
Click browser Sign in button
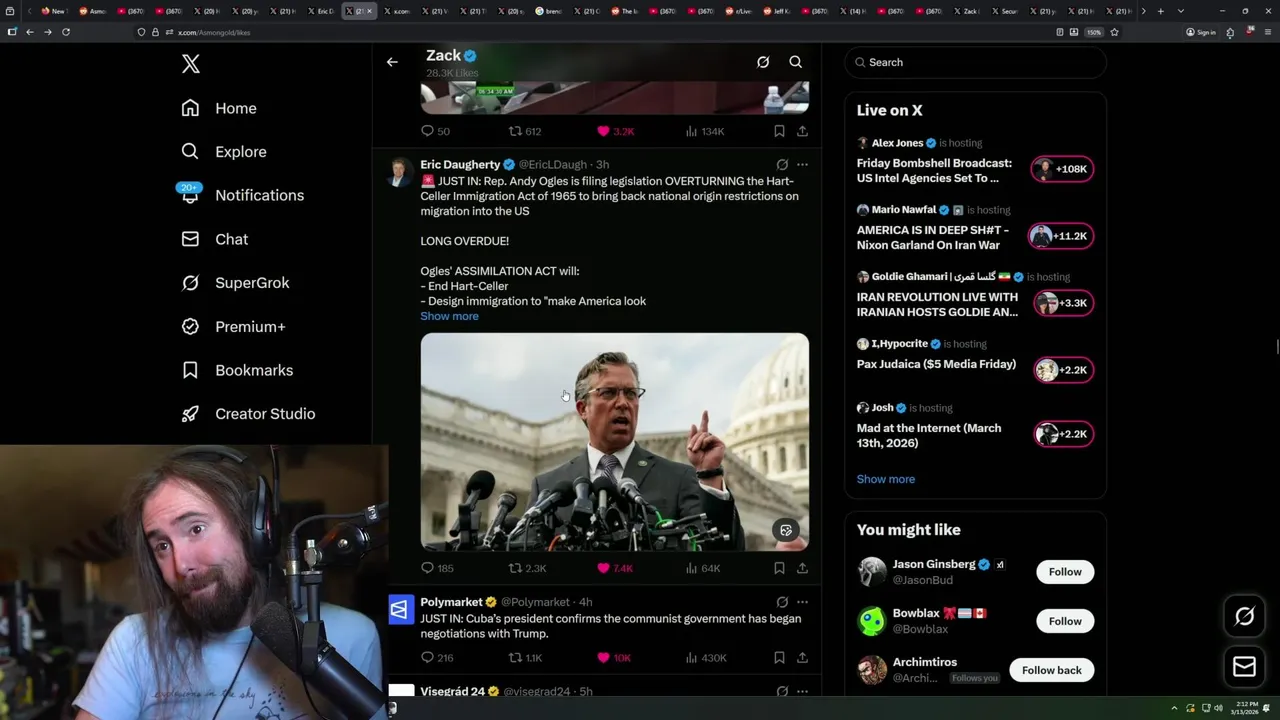(x=1200, y=32)
